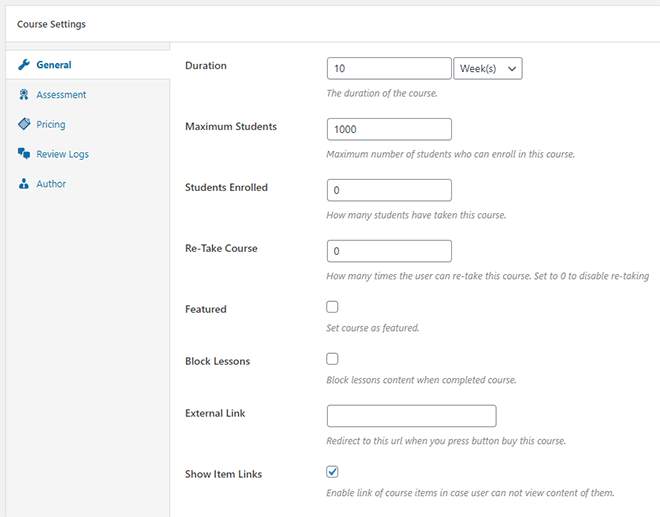The image size is (660, 517).
Task: Click the External Link text field
Action: click(411, 416)
